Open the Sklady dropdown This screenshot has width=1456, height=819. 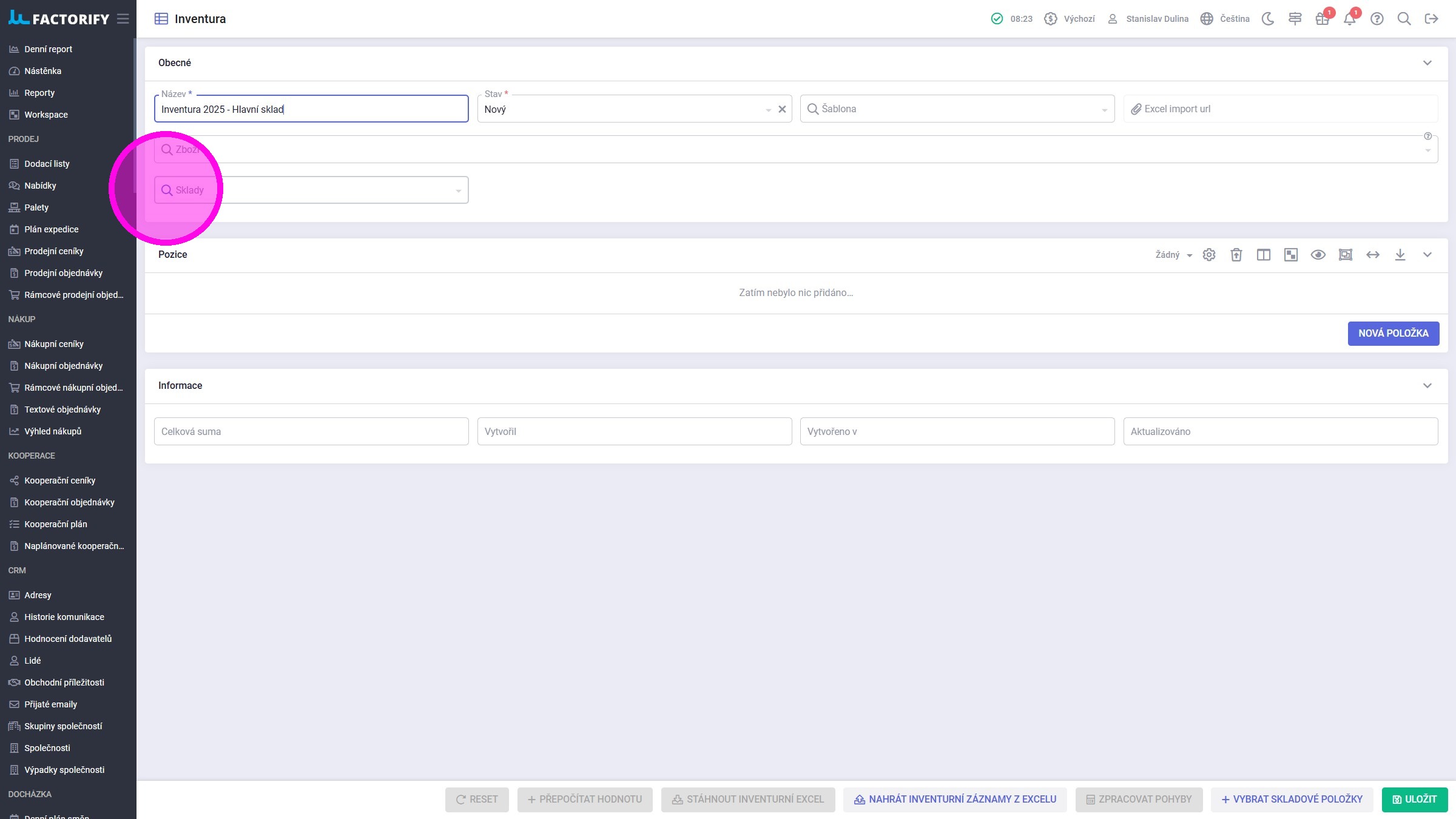click(x=311, y=190)
